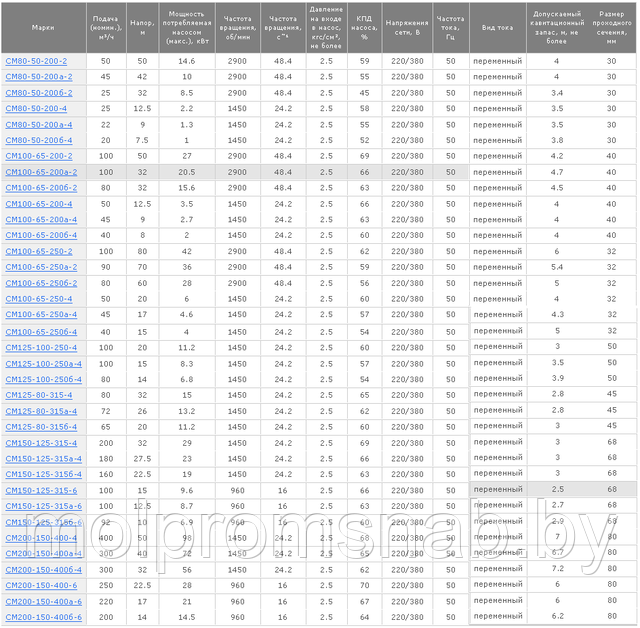Go to the СМ150-125-315-6 page link
Image resolution: width=640 pixels, height=628 pixels.
pyautogui.click(x=41, y=491)
